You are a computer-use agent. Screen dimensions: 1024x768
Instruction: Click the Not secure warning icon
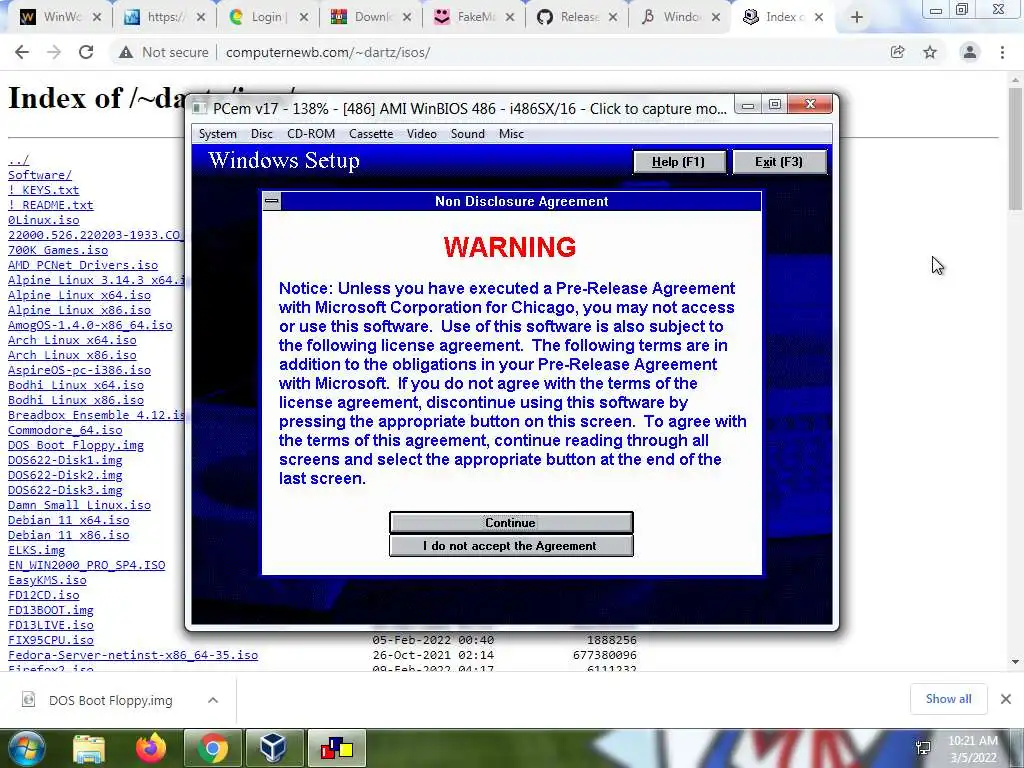point(126,52)
